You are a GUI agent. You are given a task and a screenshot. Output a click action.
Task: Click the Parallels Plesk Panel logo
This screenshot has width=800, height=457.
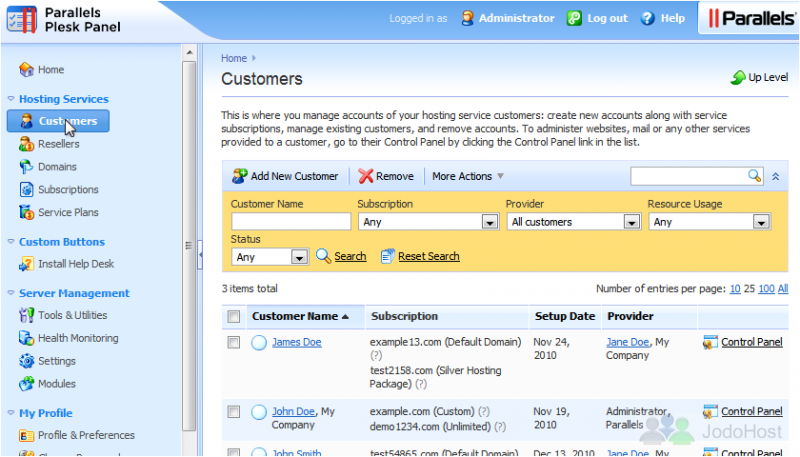click(65, 20)
